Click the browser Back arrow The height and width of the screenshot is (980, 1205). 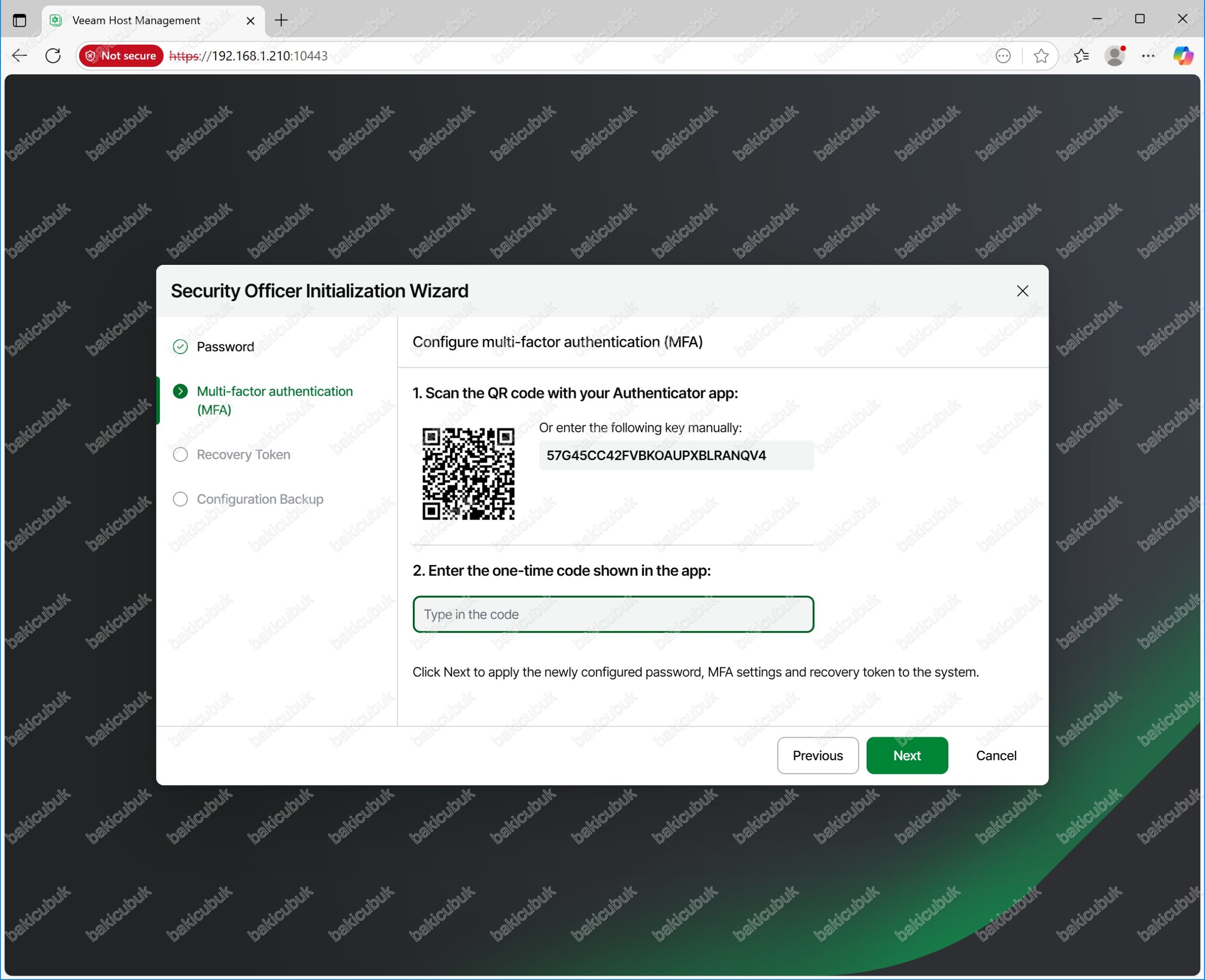pyautogui.click(x=20, y=56)
